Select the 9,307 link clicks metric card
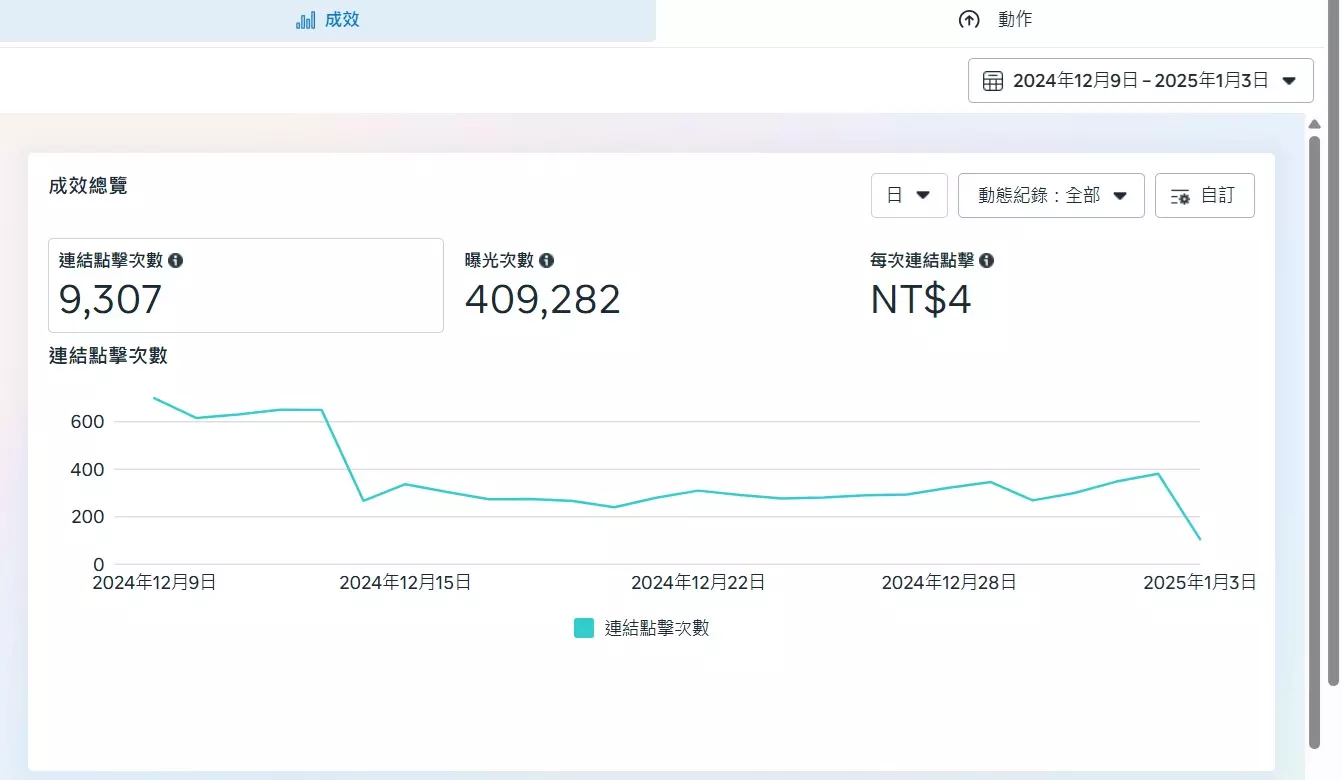The width and height of the screenshot is (1342, 780). [x=245, y=286]
